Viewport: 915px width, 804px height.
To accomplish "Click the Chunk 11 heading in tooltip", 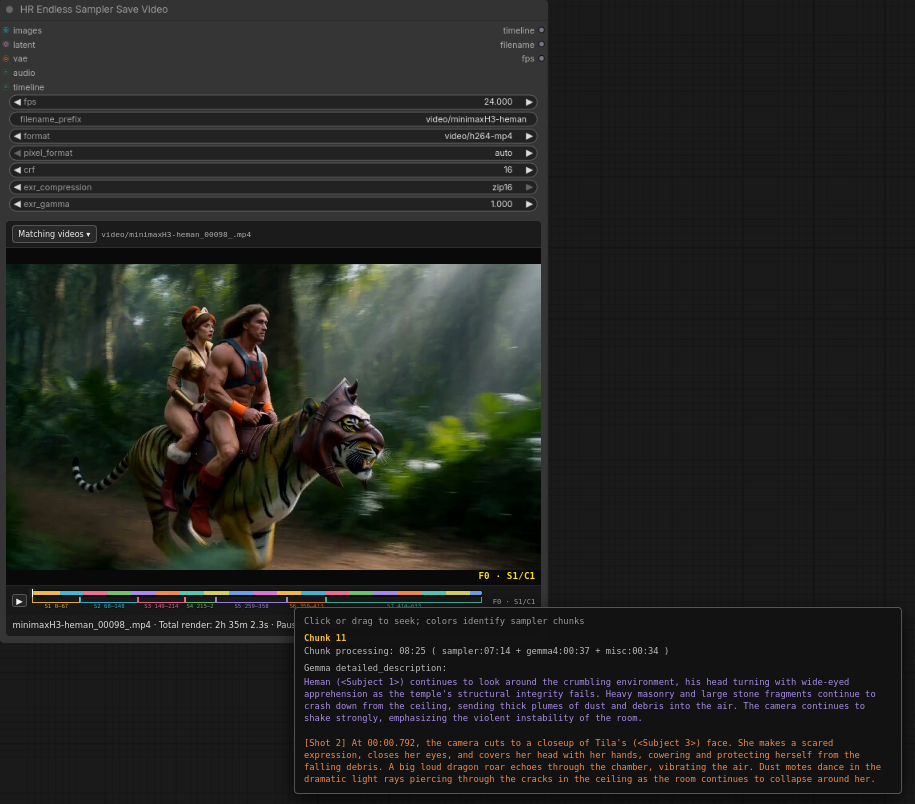I will (325, 638).
